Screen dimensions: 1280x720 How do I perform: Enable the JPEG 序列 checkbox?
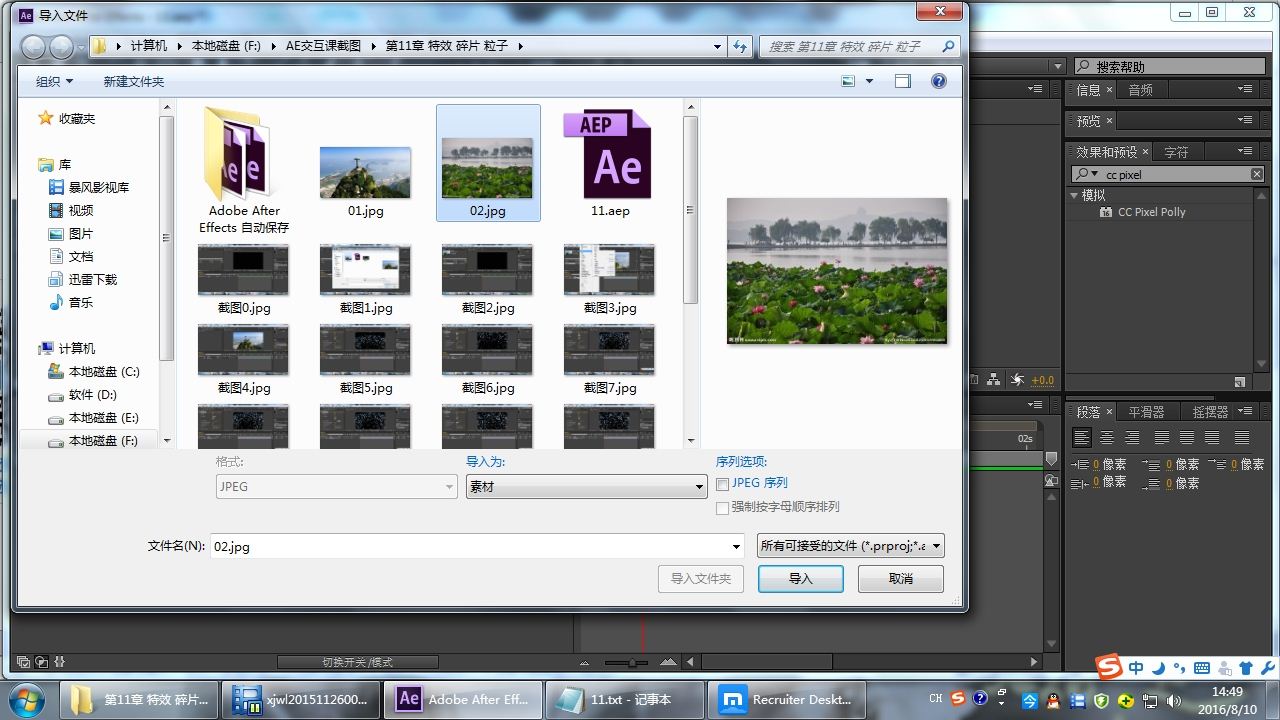coord(722,484)
